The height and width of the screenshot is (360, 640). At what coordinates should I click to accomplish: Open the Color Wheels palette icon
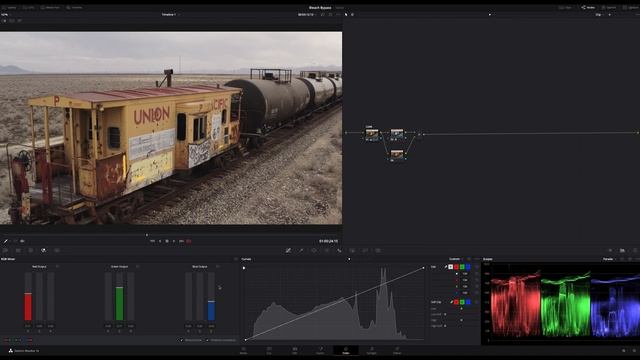(31, 250)
